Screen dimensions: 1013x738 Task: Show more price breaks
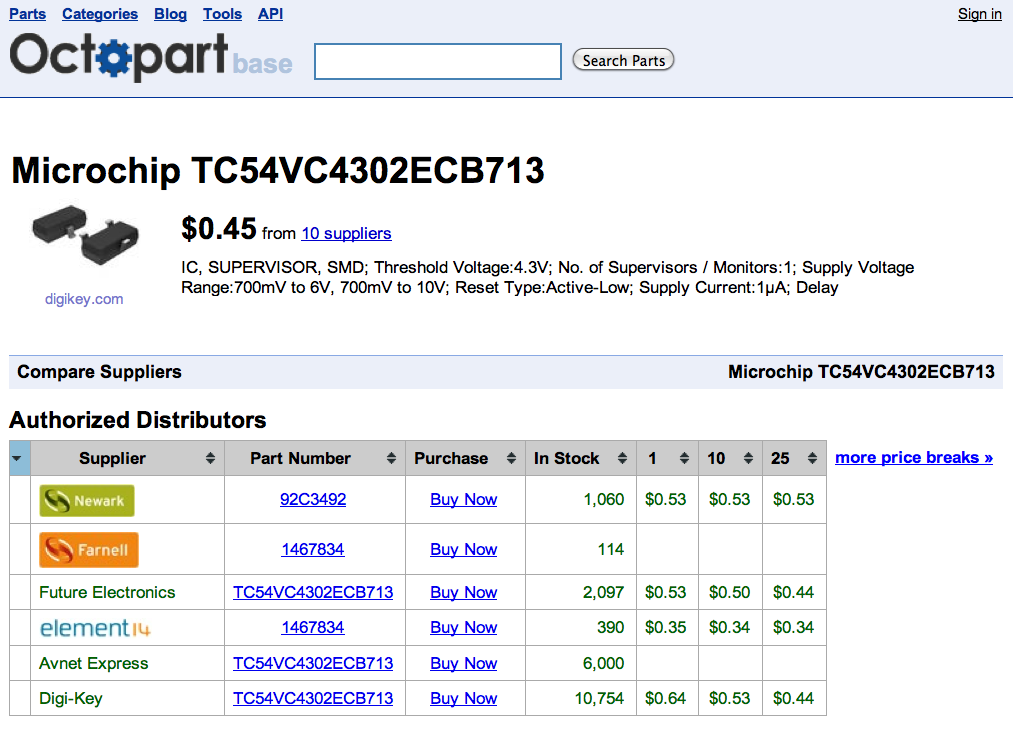[914, 458]
